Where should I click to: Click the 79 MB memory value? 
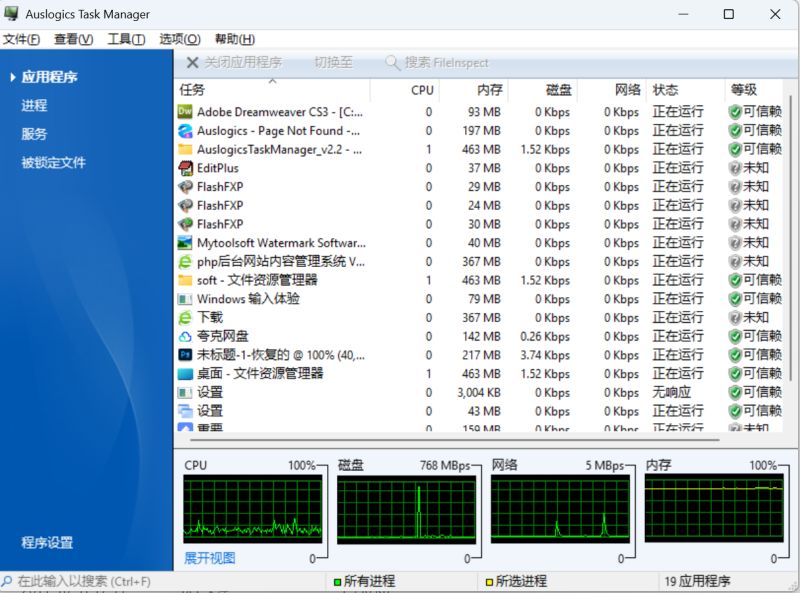tap(484, 299)
